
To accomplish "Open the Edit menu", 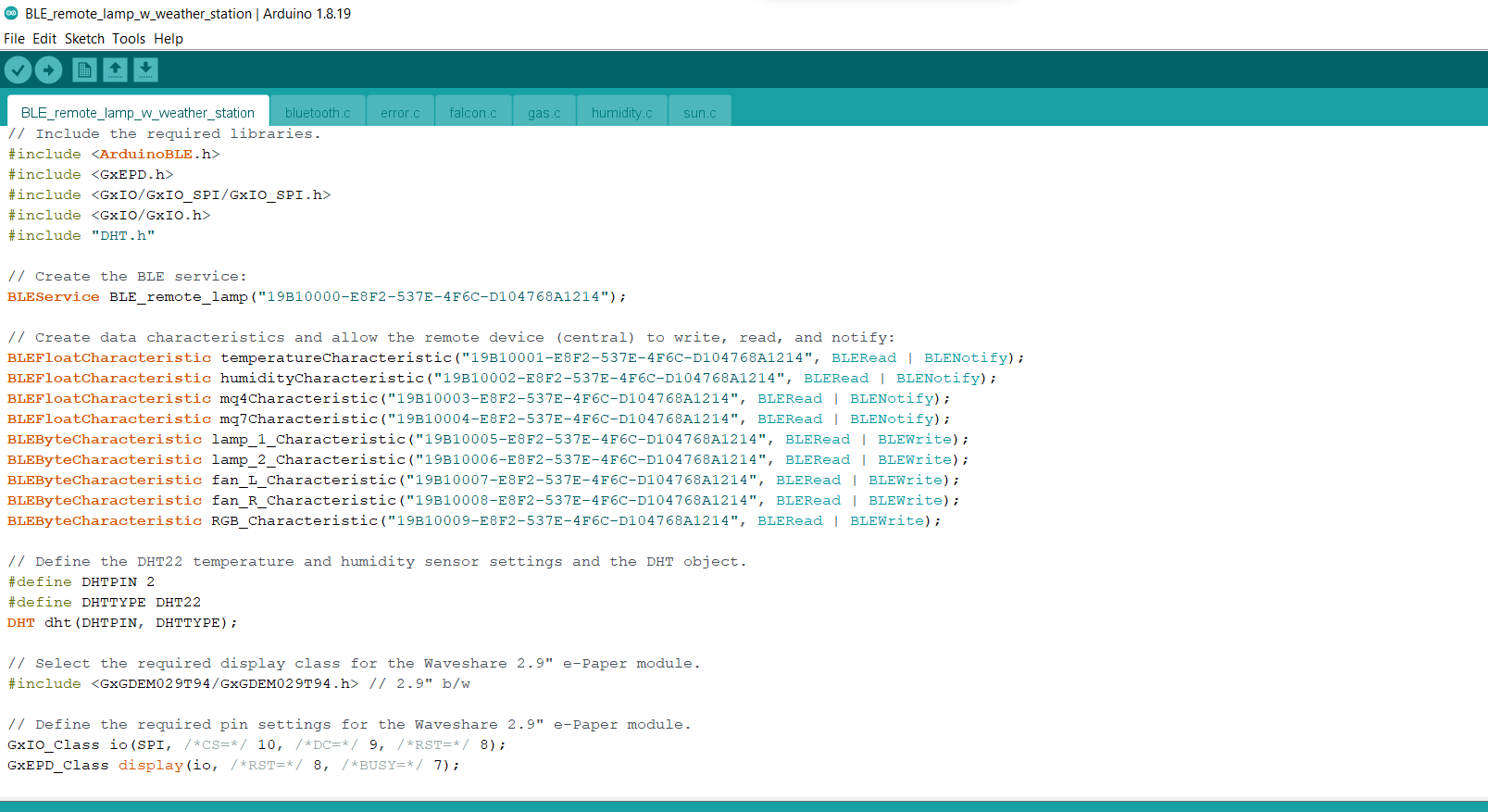I will coord(44,39).
